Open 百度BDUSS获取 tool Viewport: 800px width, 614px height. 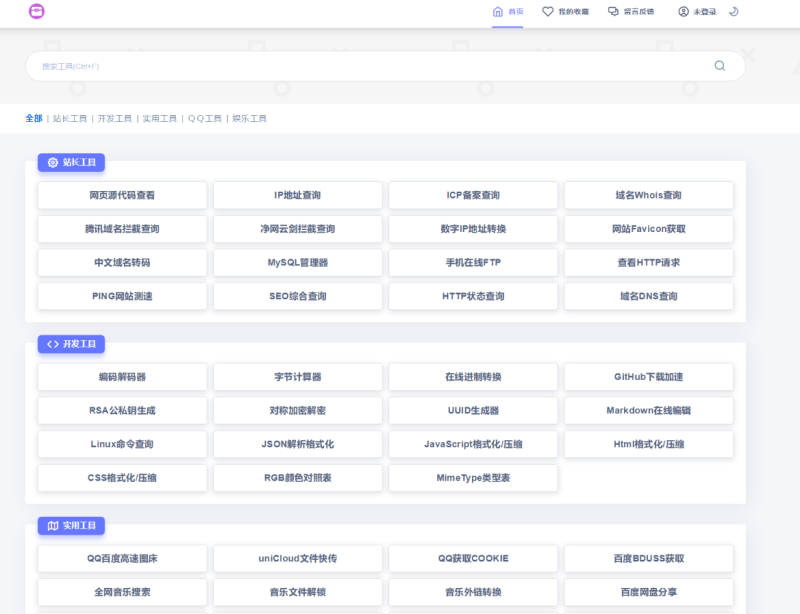pyautogui.click(x=648, y=558)
